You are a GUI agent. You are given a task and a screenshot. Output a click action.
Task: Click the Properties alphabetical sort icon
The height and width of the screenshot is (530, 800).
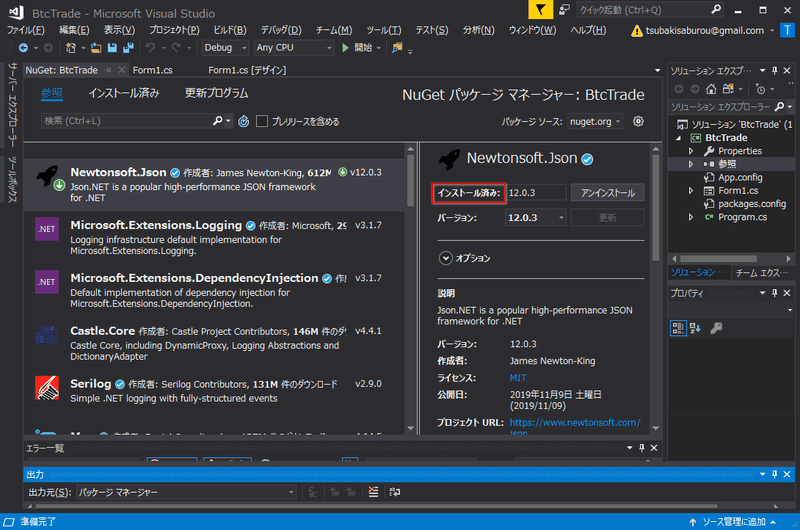695,328
